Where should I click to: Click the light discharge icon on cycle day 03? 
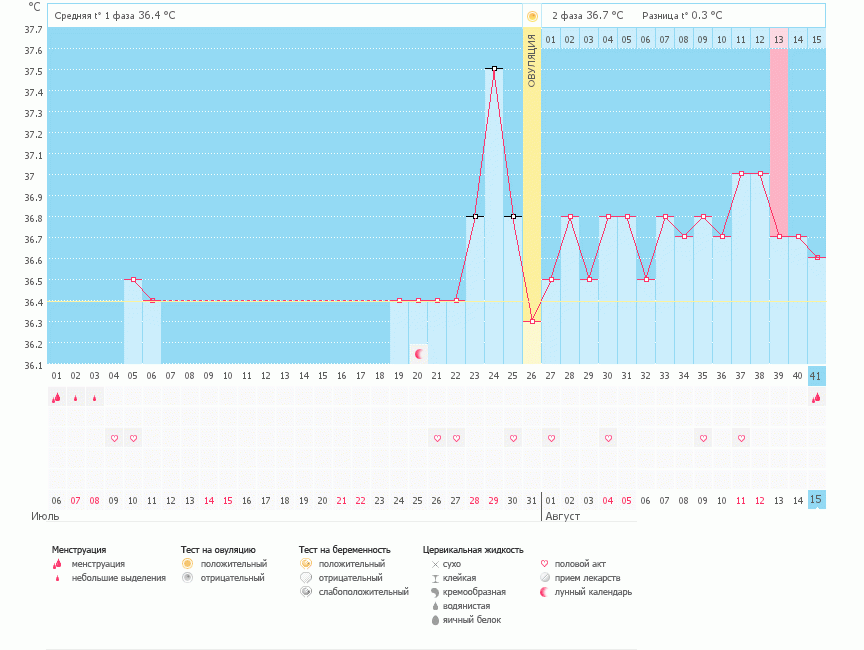pyautogui.click(x=95, y=398)
